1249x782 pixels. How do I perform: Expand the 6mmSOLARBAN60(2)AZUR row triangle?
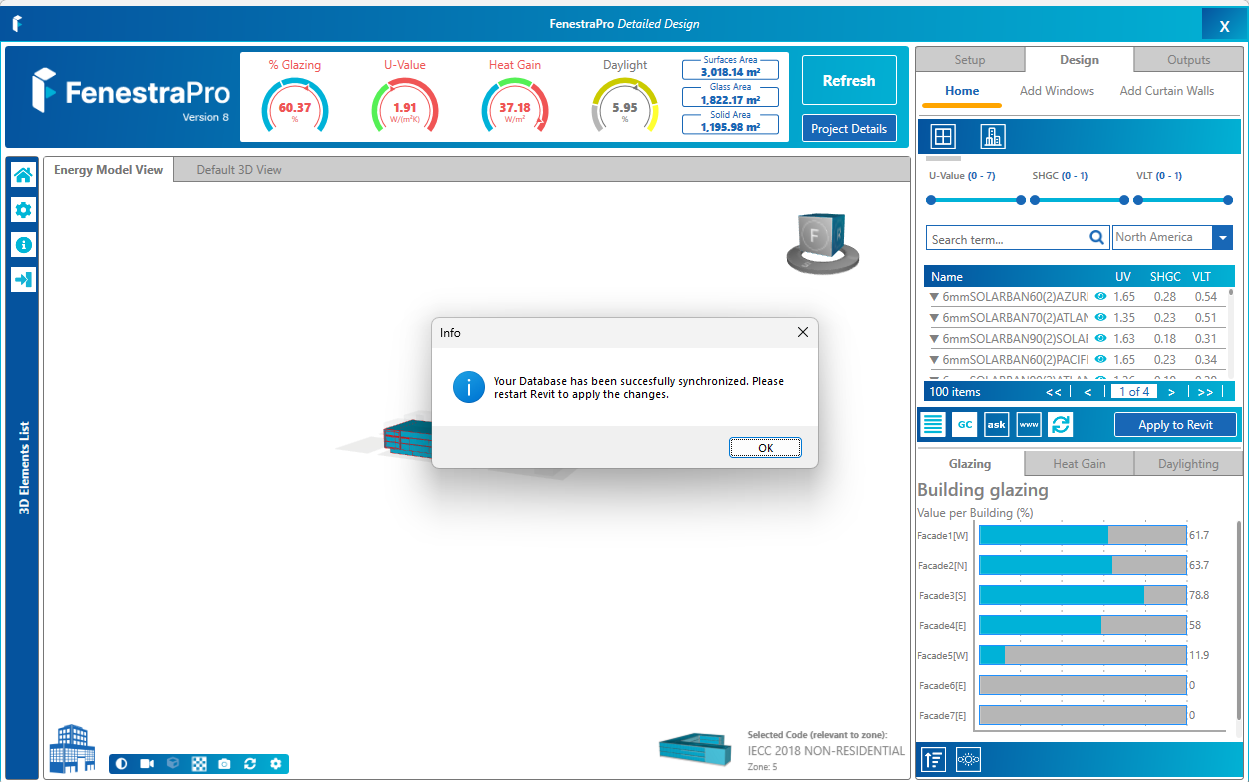[x=934, y=297]
